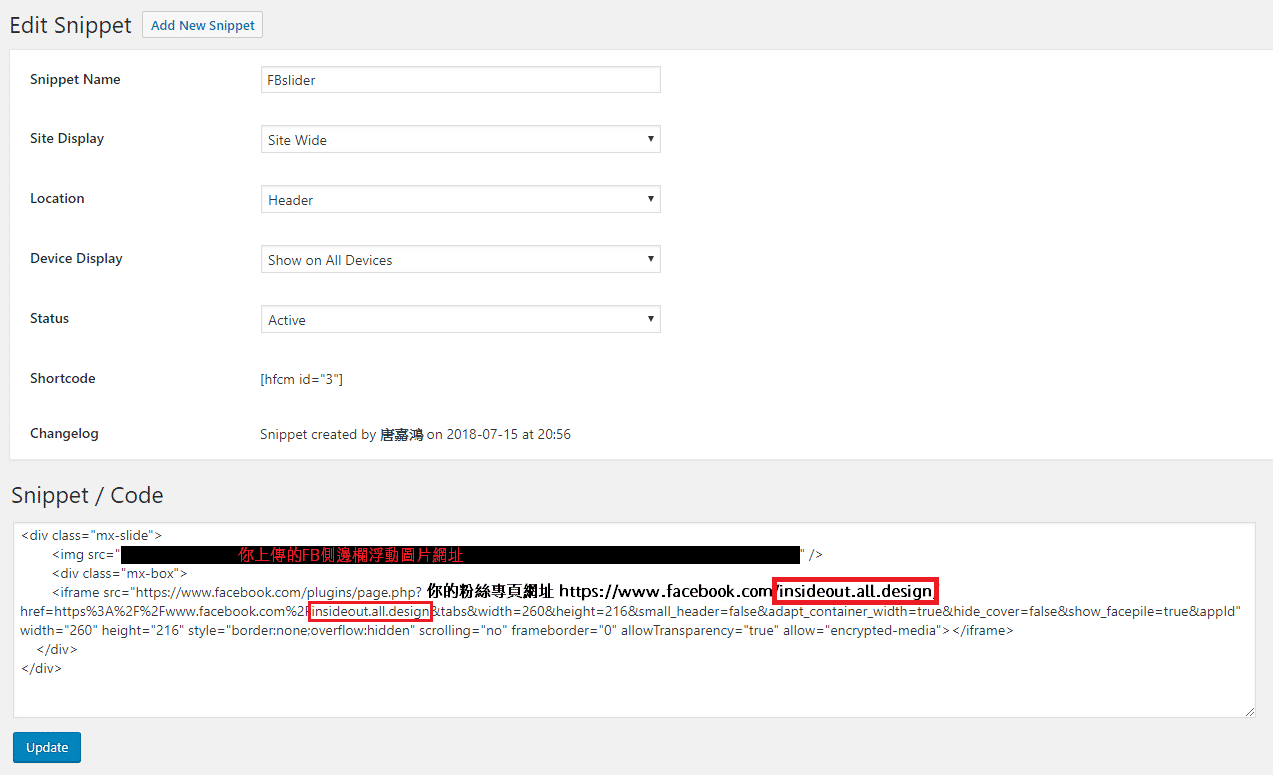Click the blacked-out img src URL in the code
The height and width of the screenshot is (775, 1273).
(460, 555)
